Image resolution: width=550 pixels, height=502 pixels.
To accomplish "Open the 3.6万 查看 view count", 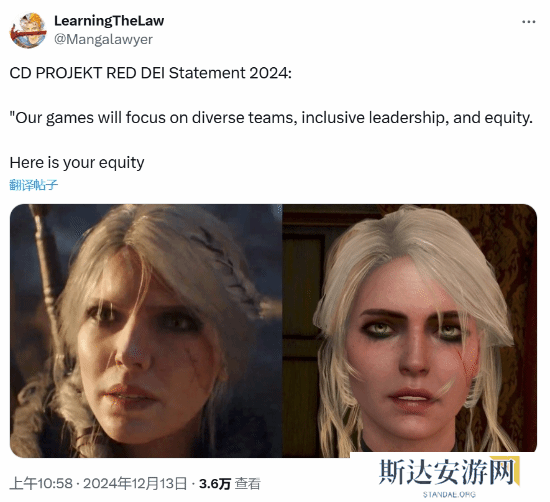I will click(230, 484).
